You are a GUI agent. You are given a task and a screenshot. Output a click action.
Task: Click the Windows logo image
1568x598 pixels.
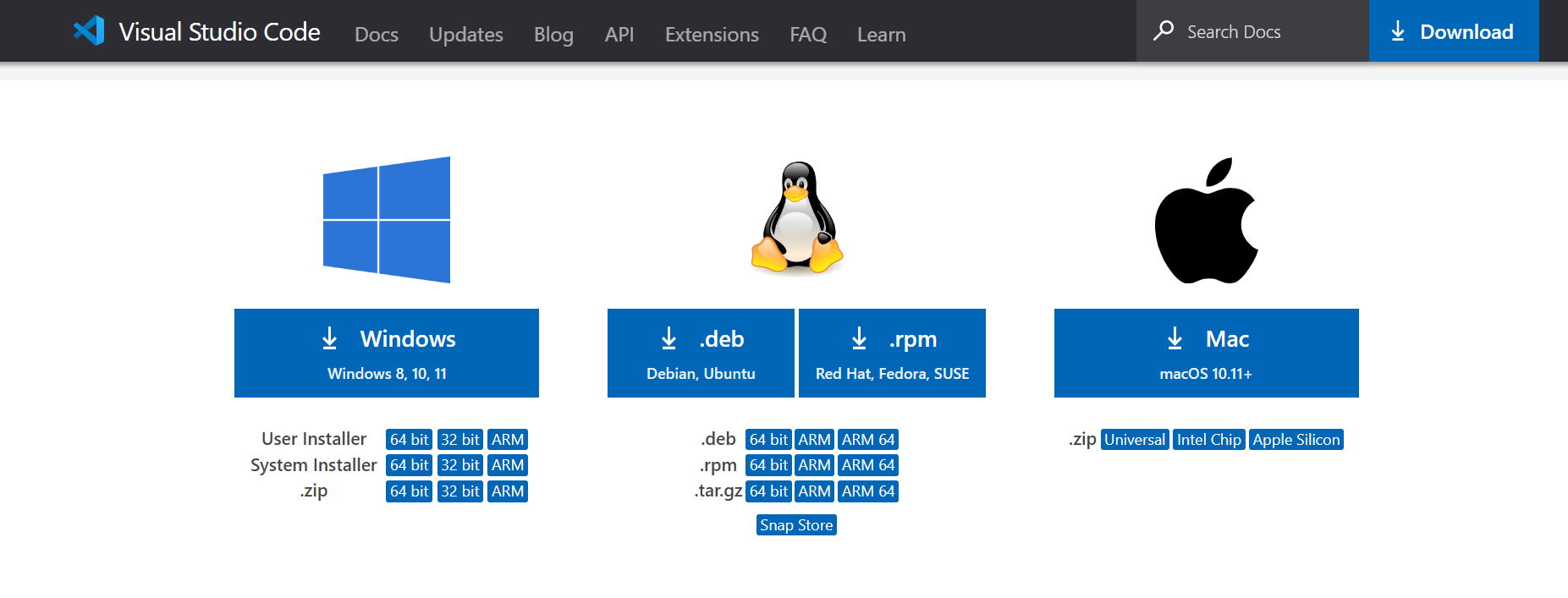tap(387, 220)
